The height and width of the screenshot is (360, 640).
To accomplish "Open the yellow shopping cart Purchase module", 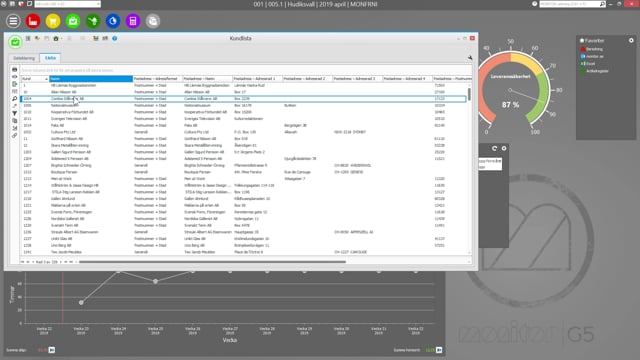I will click(53, 21).
